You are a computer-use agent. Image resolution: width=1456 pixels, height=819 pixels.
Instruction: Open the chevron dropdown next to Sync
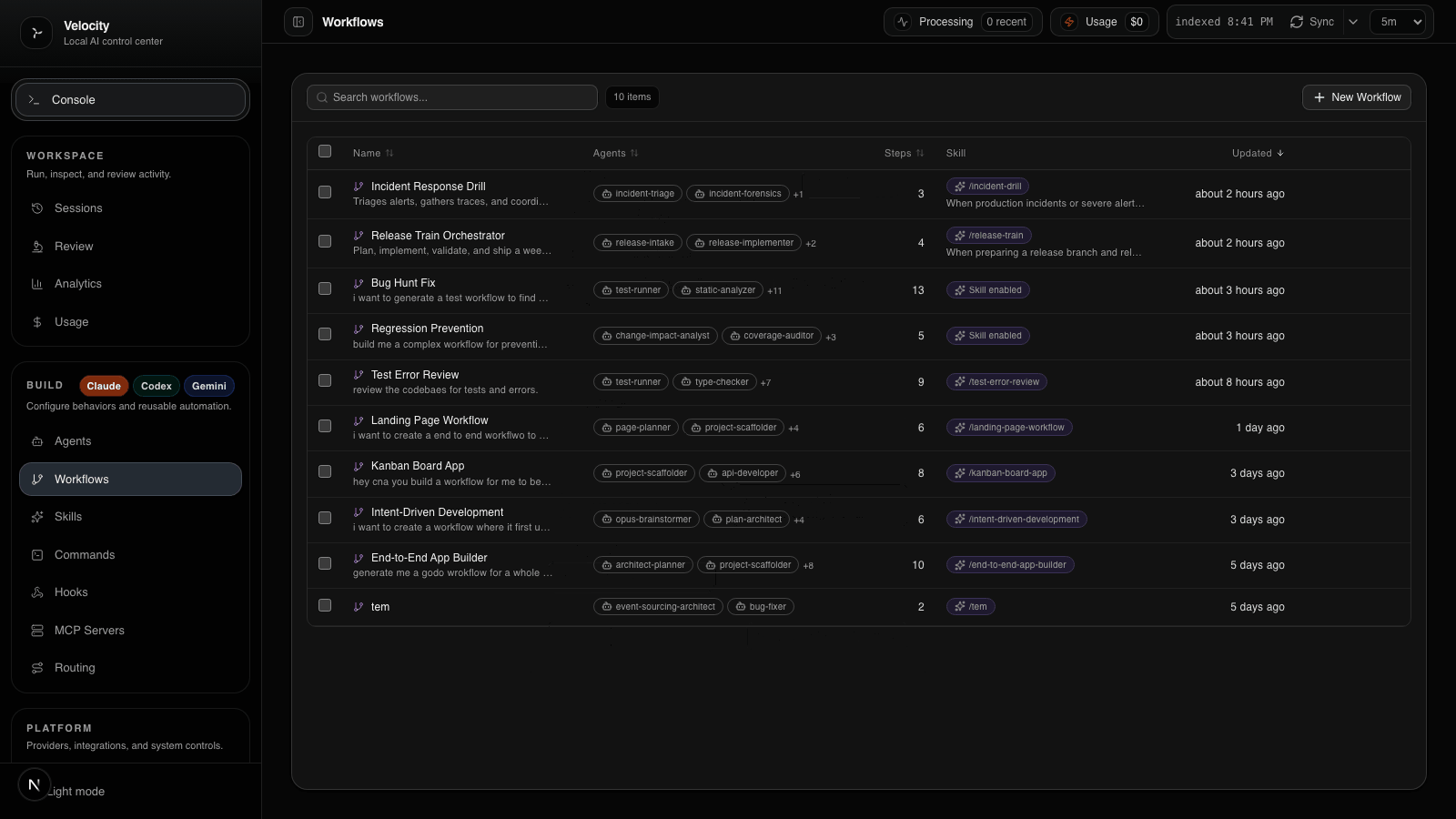(1353, 21)
